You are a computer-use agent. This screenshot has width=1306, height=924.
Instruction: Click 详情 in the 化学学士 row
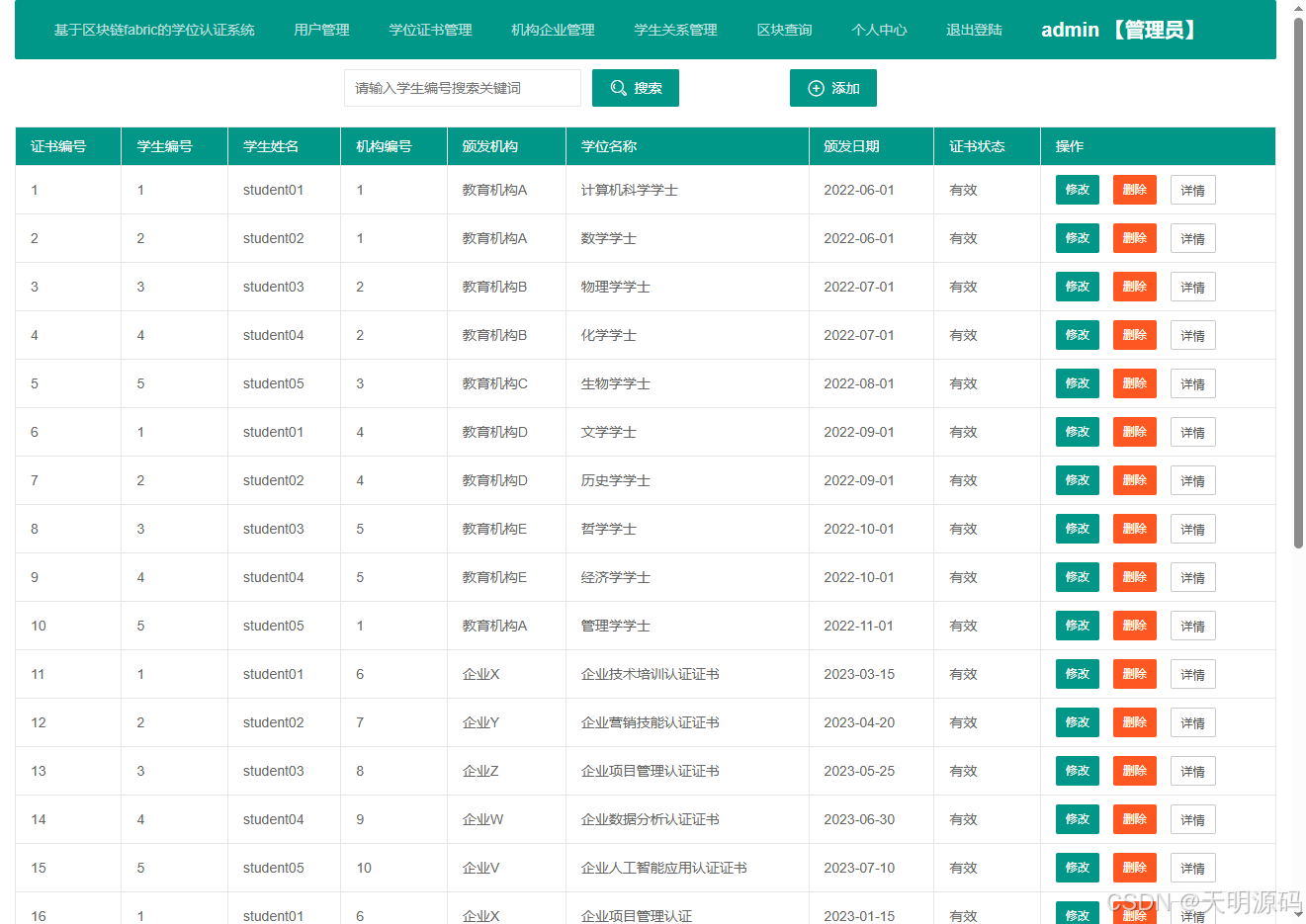coord(1193,335)
